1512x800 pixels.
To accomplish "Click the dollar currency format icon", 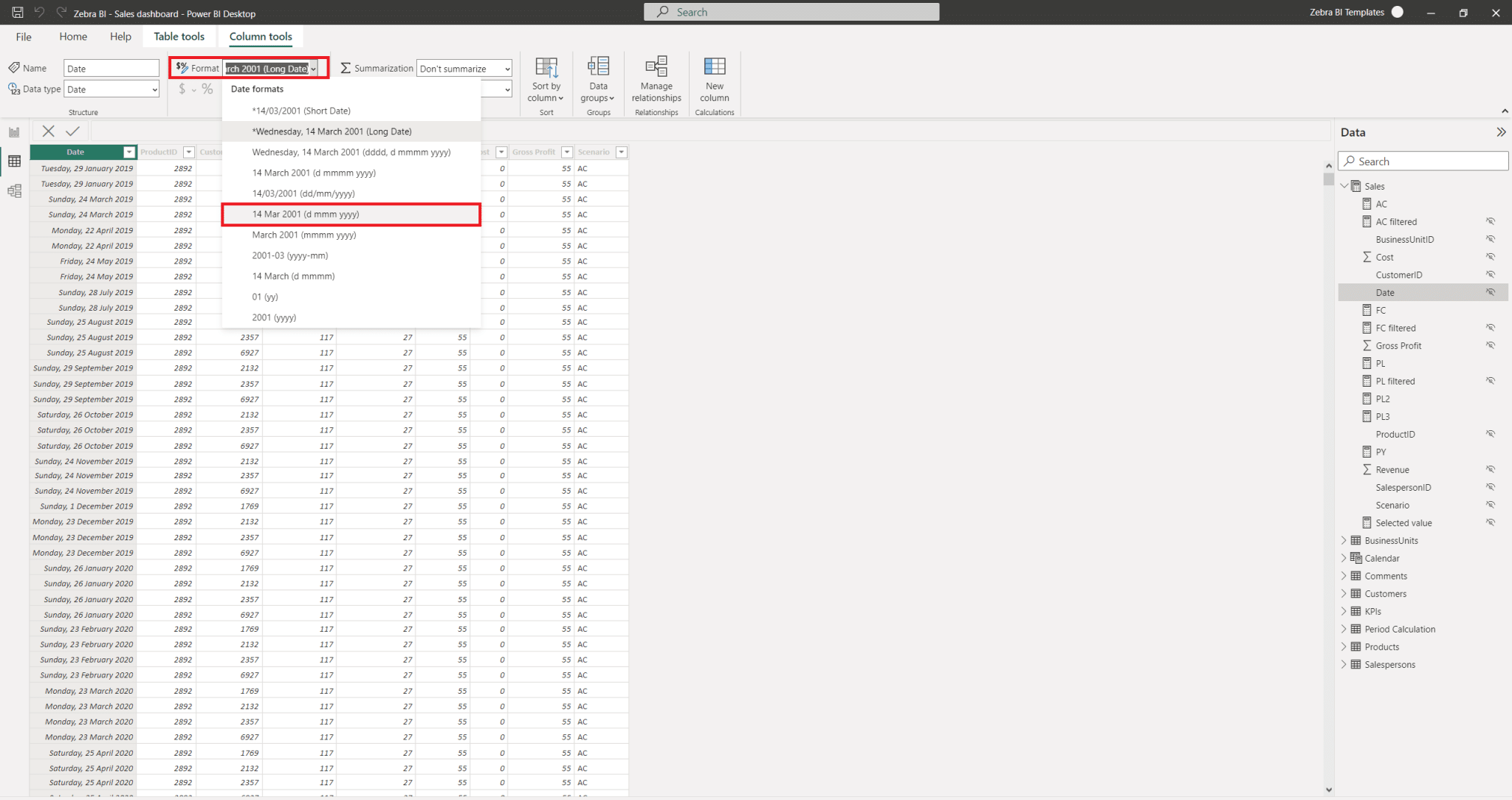I will click(x=182, y=89).
